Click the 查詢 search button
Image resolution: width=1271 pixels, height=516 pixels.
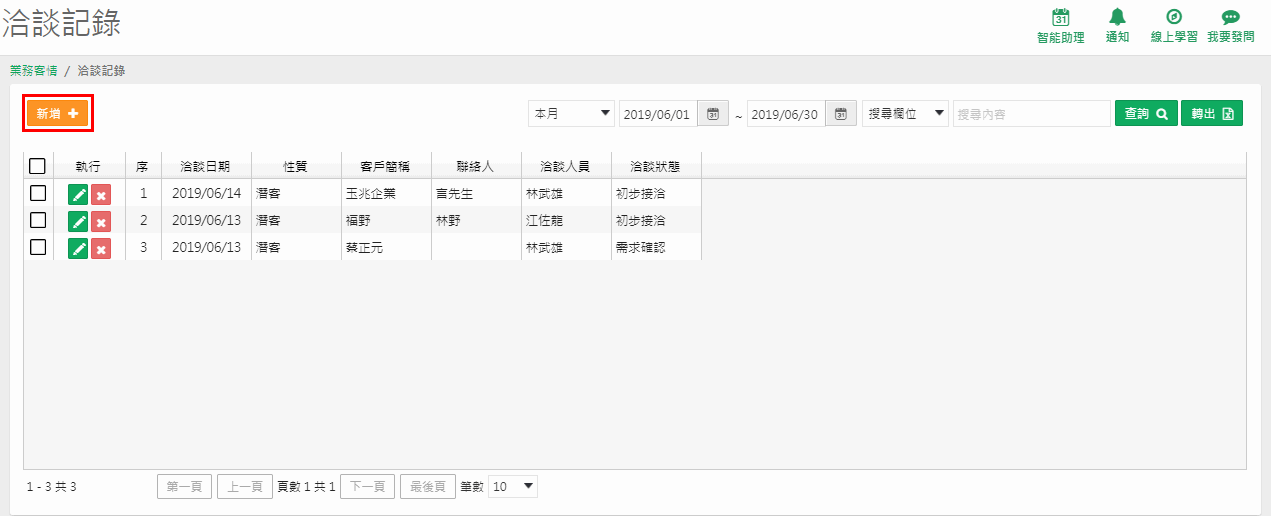[1146, 114]
